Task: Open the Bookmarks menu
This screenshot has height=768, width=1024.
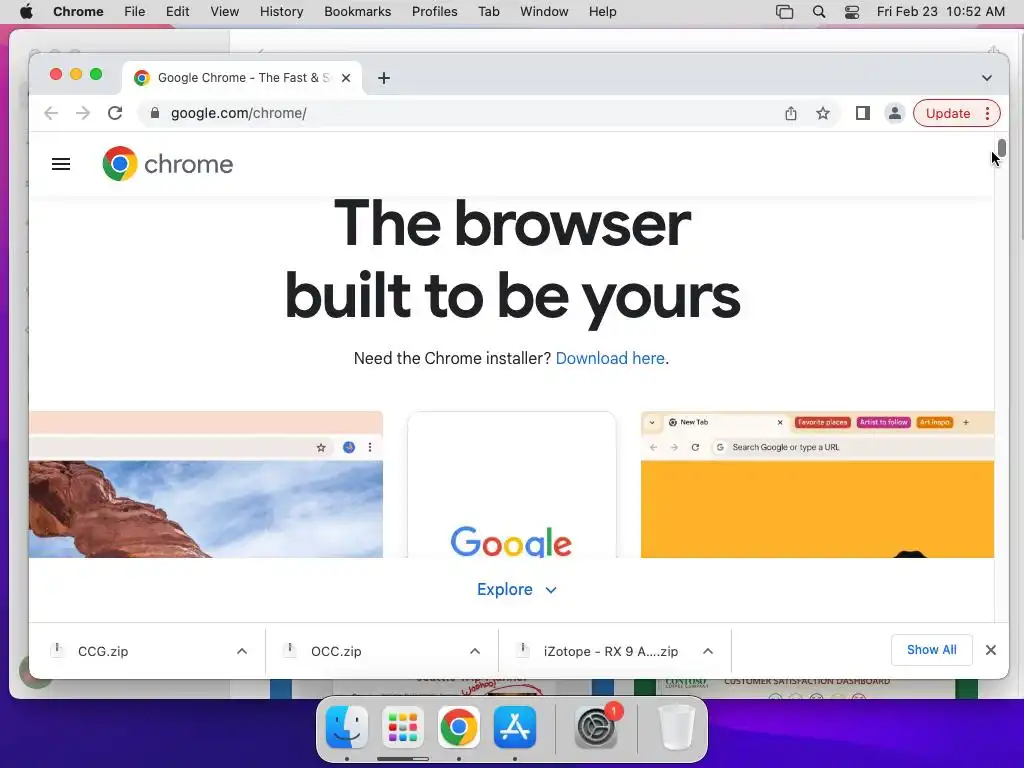Action: pos(358,12)
